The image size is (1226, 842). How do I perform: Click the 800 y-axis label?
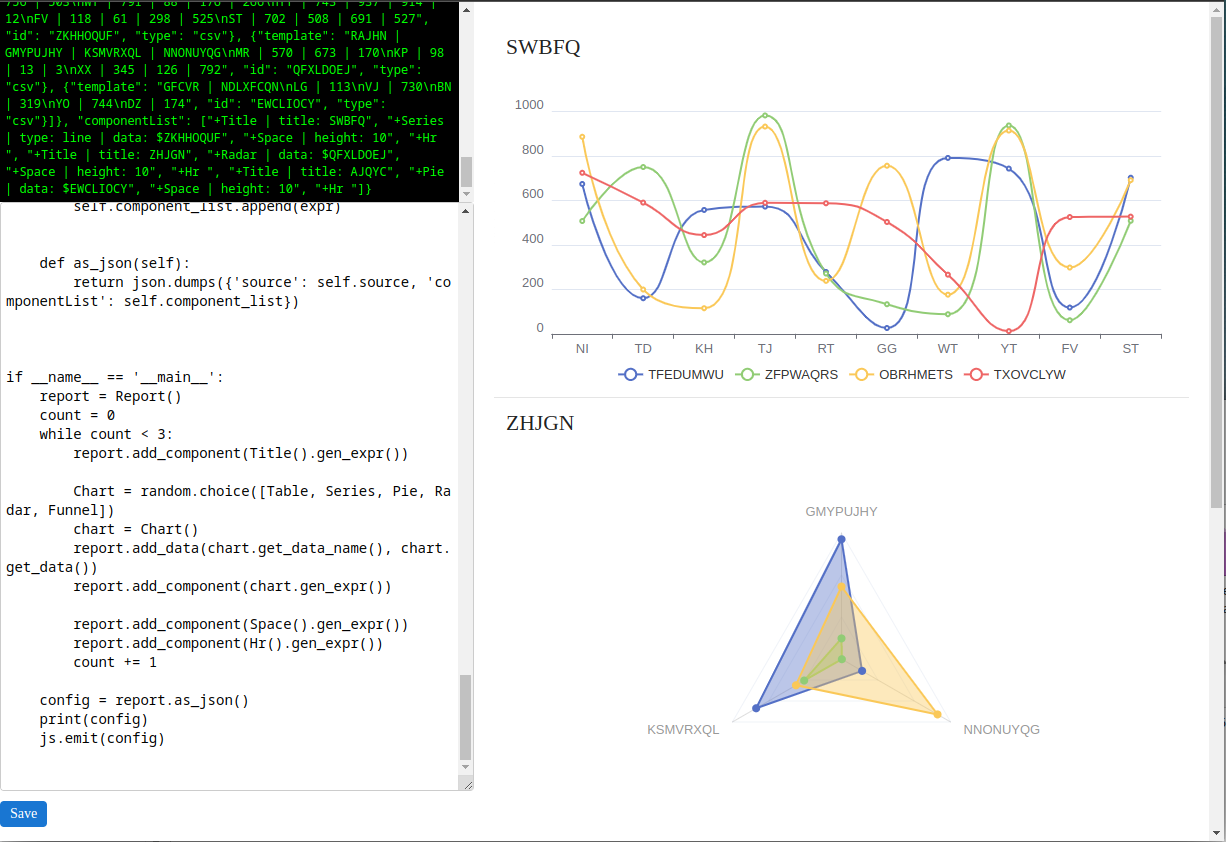click(x=533, y=150)
